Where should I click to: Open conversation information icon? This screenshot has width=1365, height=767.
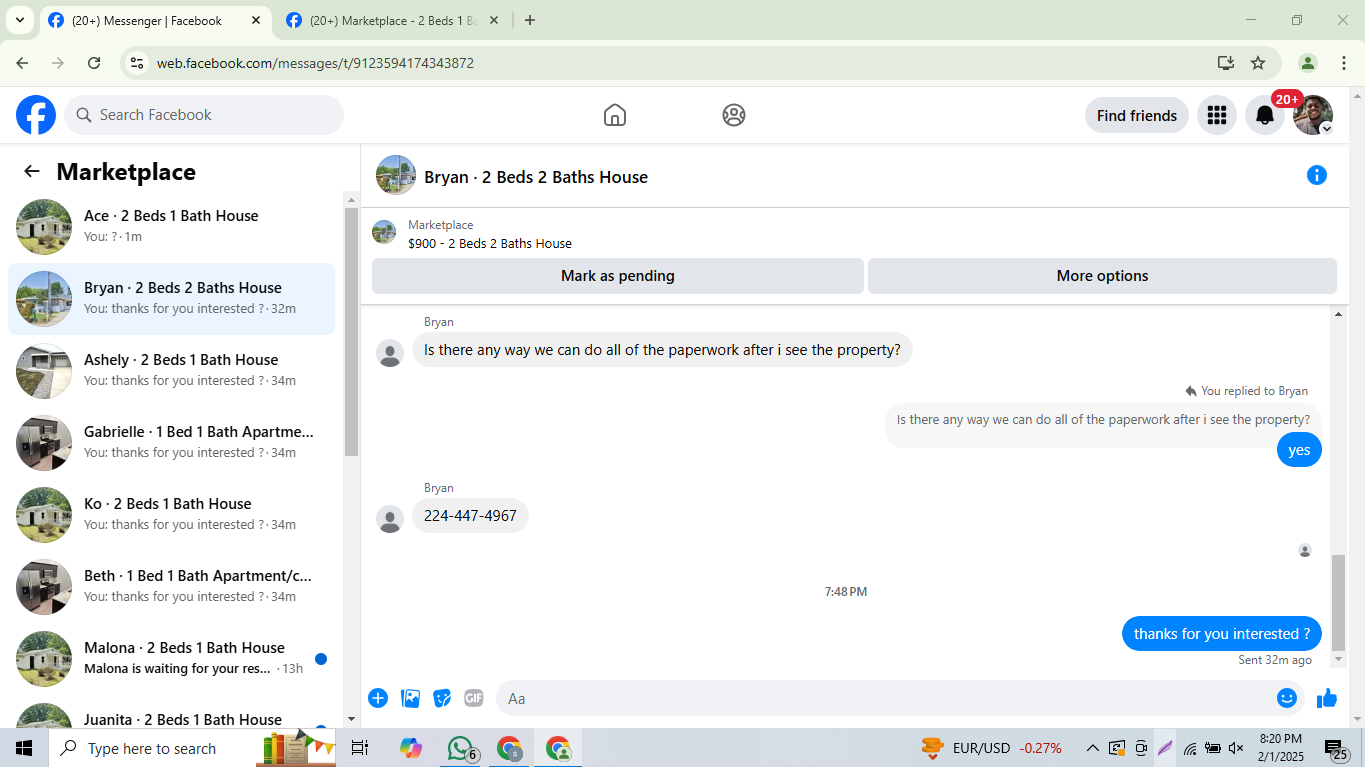point(1317,176)
